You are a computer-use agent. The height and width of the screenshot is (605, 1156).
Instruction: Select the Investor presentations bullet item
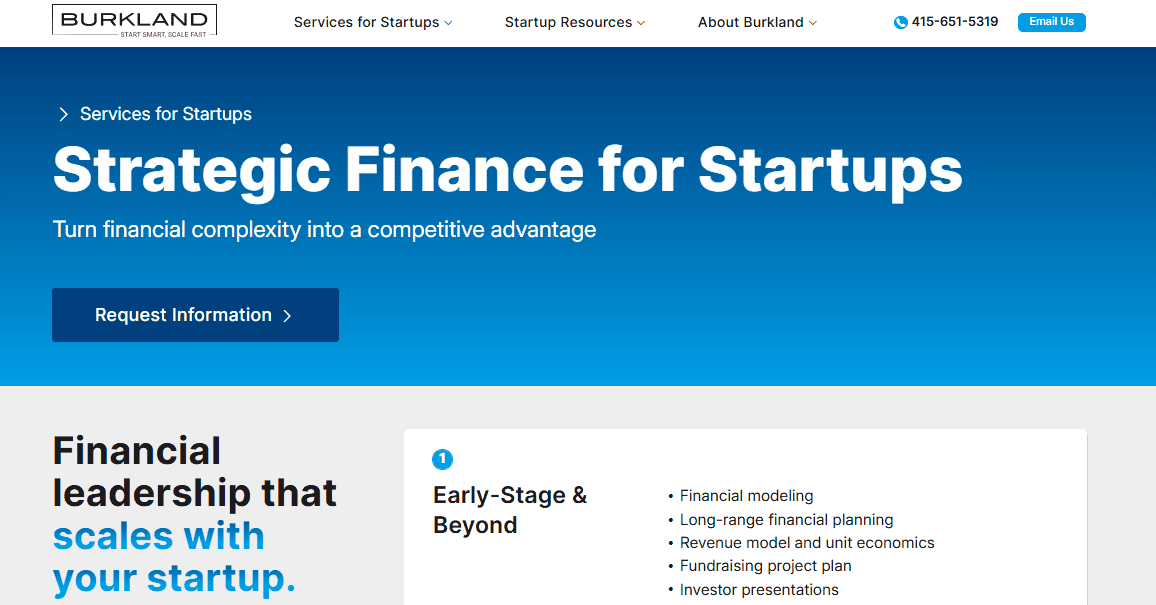[x=759, y=590]
